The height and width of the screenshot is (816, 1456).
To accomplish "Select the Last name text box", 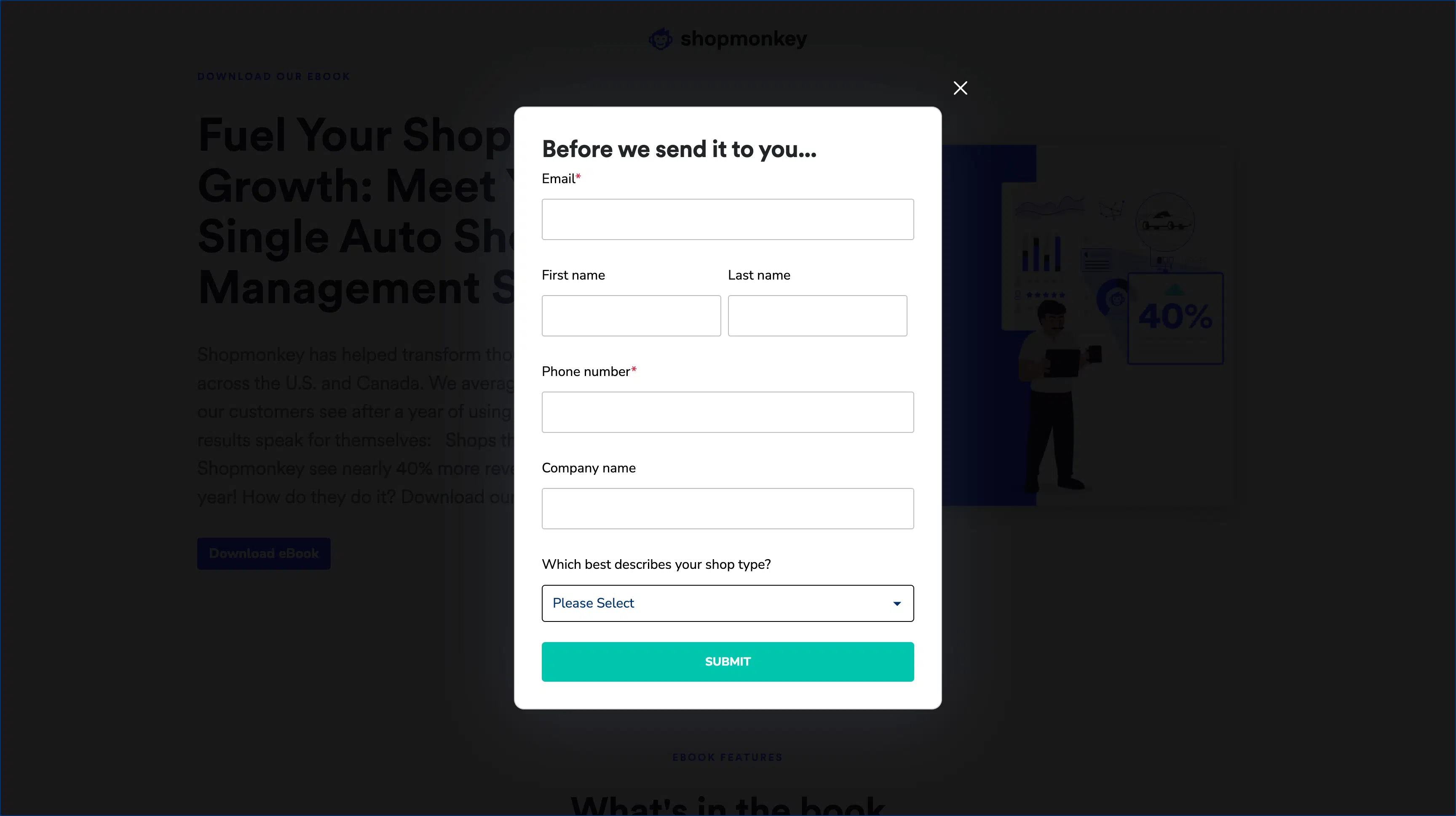I will click(817, 316).
